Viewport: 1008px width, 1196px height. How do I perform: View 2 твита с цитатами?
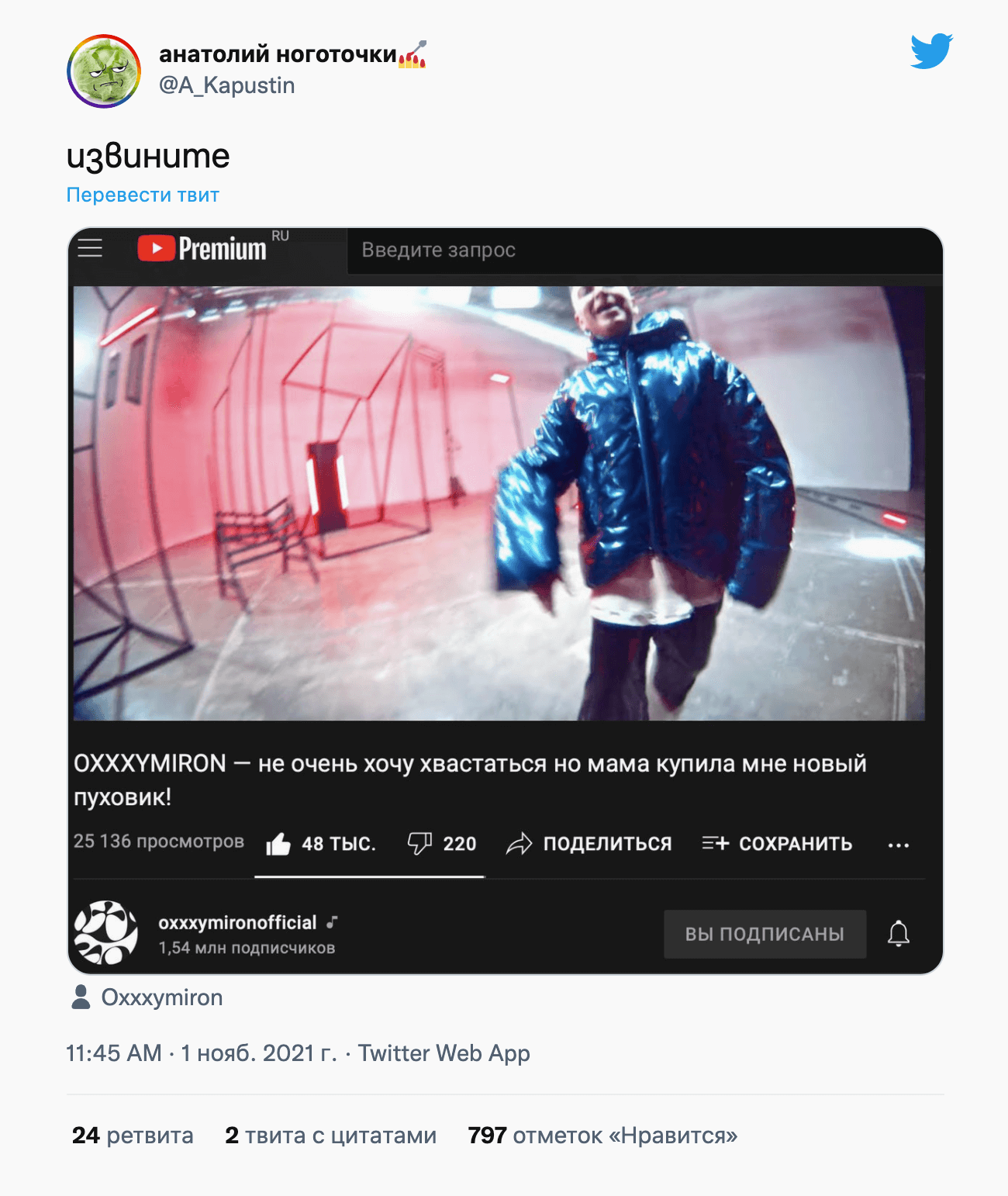[331, 1136]
